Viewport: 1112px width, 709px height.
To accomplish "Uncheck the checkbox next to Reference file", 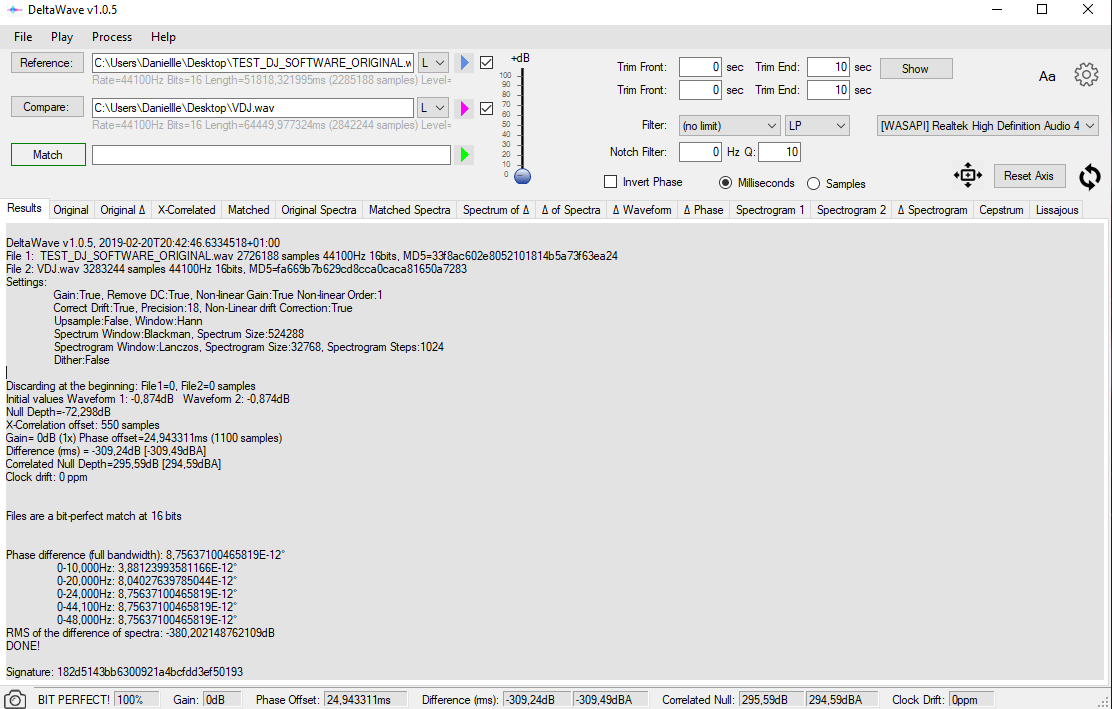I will tap(487, 63).
